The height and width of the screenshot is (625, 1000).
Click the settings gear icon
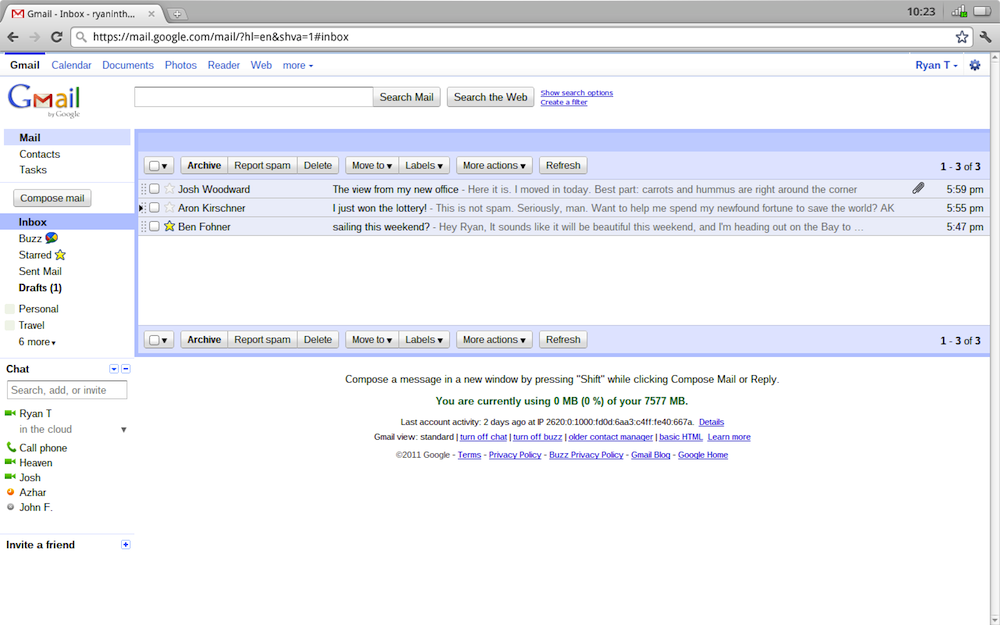click(x=975, y=65)
